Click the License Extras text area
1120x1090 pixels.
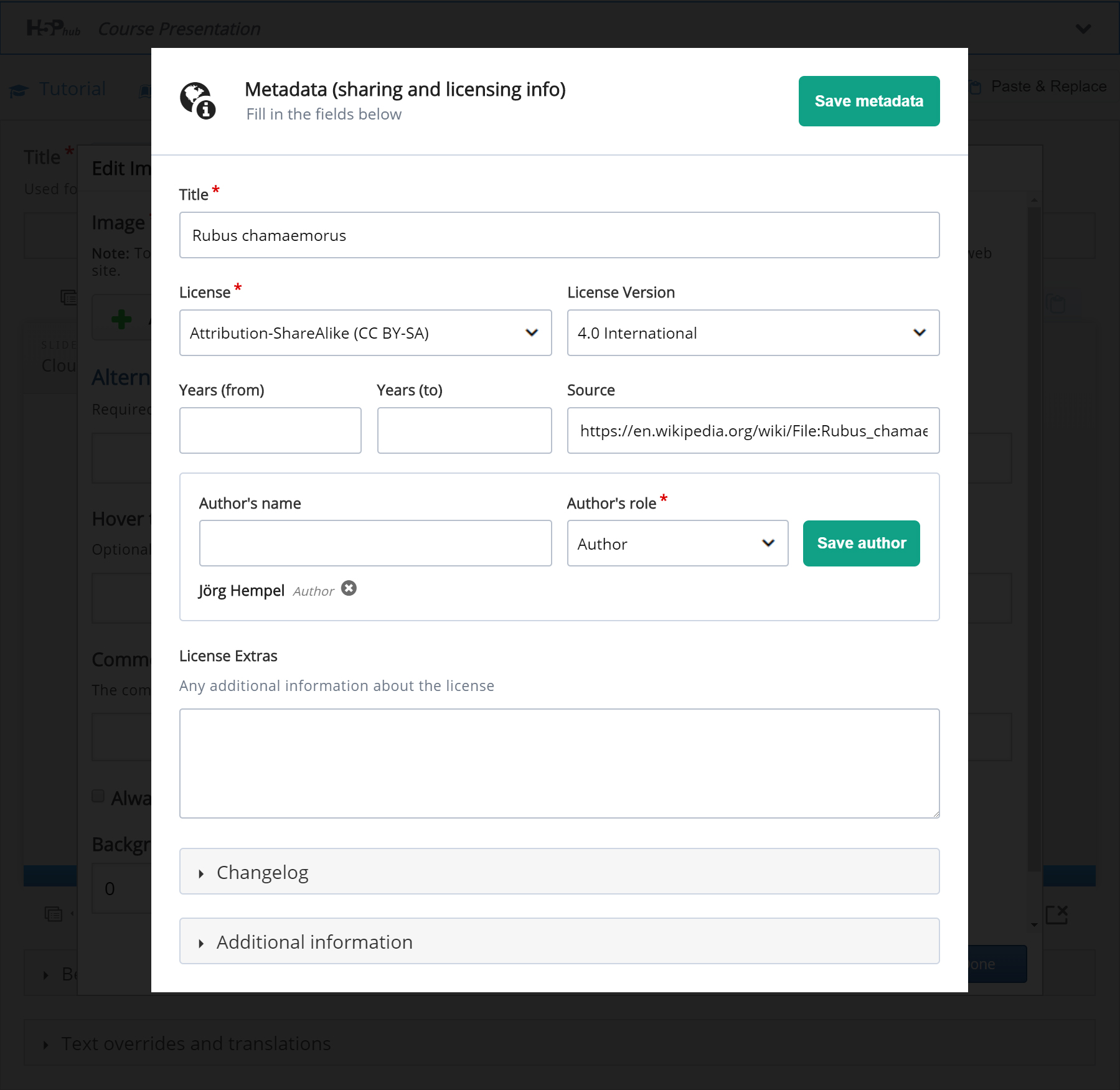click(x=559, y=763)
